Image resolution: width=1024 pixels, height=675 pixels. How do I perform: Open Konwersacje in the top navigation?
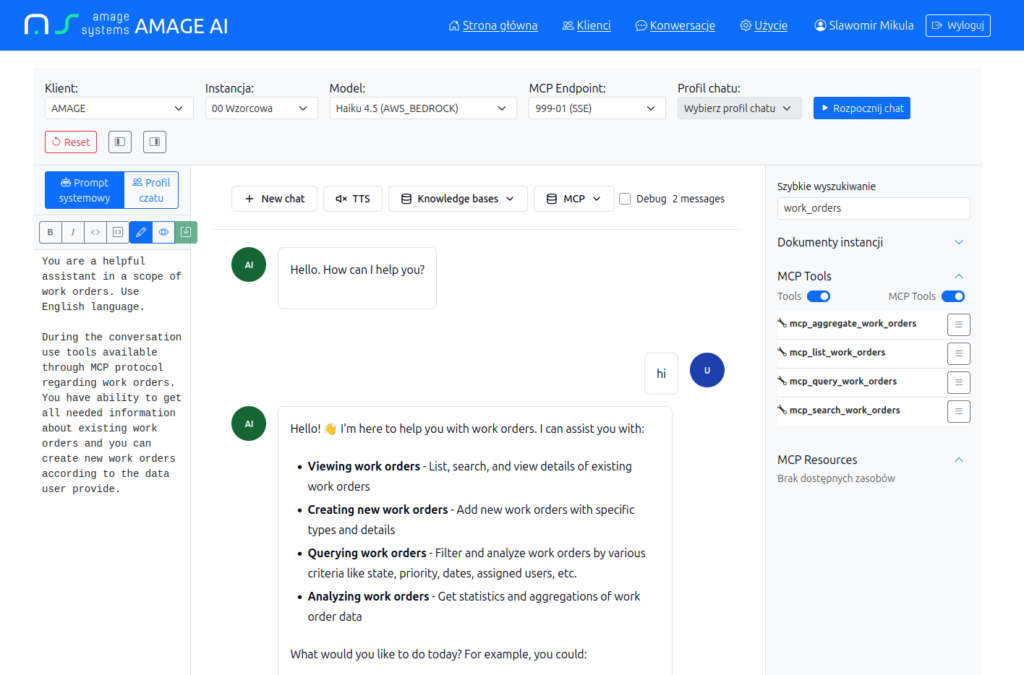(675, 25)
